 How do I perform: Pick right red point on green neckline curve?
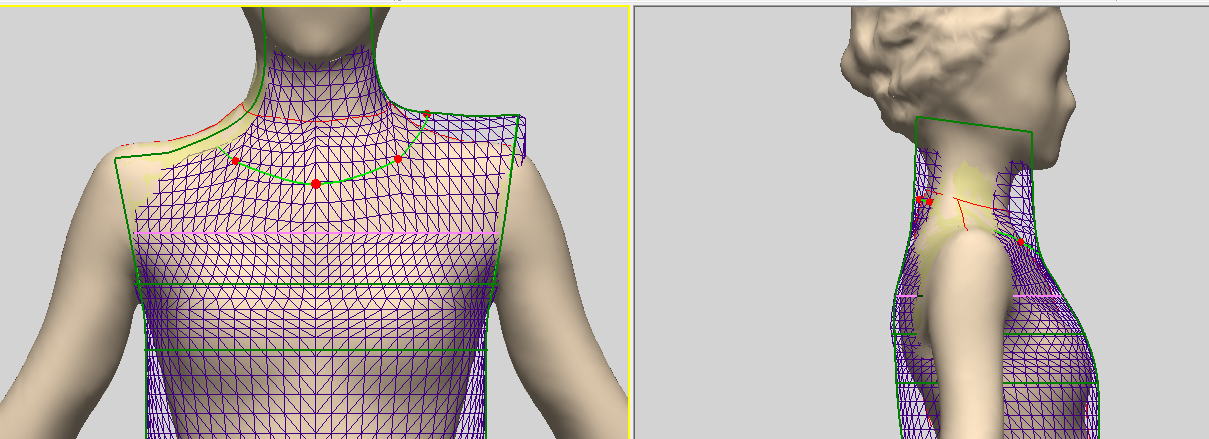tap(398, 159)
